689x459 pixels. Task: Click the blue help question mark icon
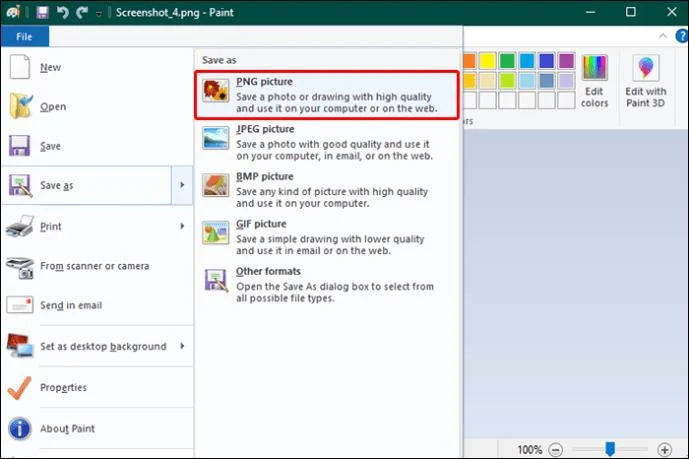click(682, 36)
